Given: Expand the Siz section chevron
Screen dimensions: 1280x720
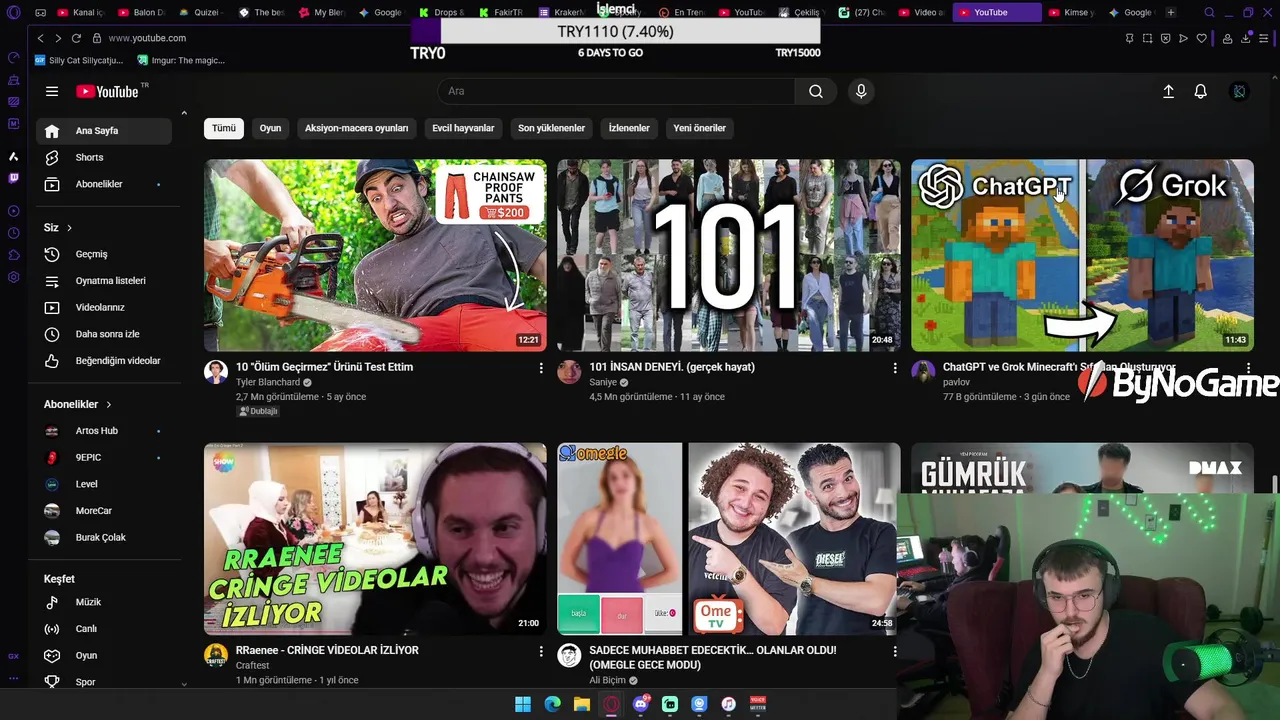Looking at the screenshot, I should pos(69,228).
